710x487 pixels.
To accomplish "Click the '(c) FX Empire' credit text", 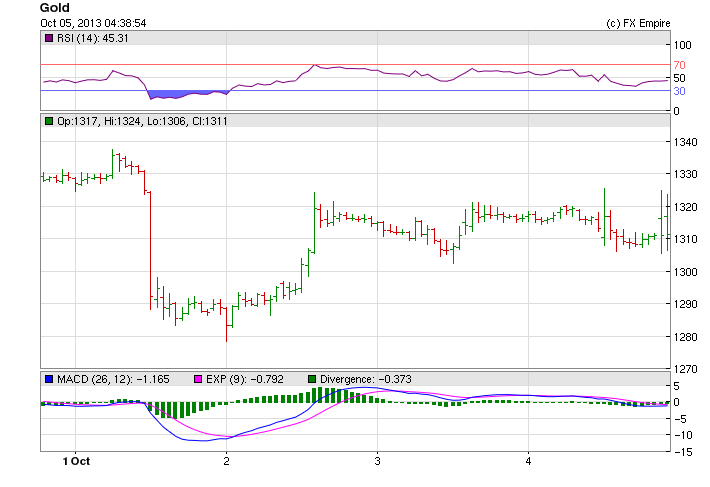I will tap(638, 23).
